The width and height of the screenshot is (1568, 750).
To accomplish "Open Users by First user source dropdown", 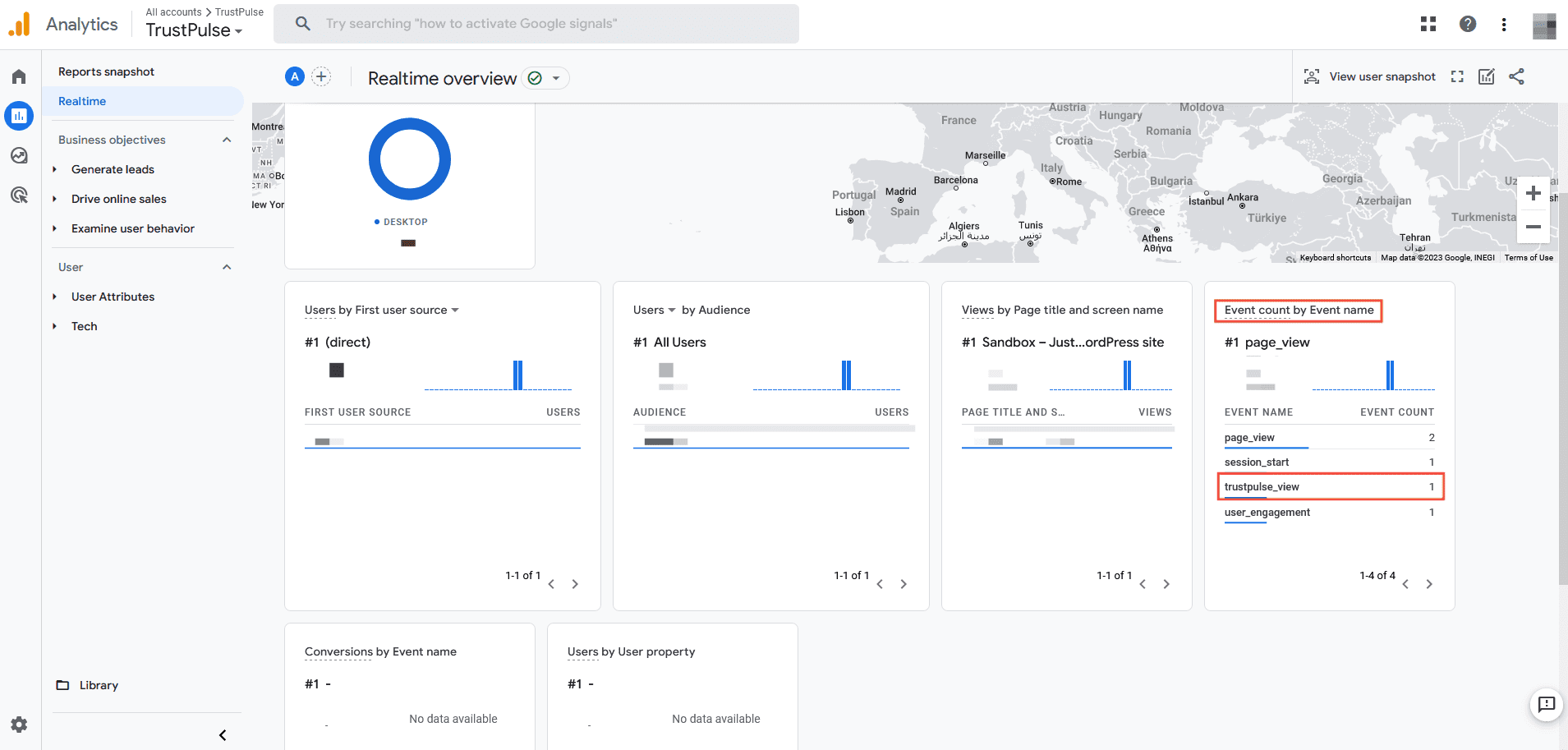I will tap(455, 311).
